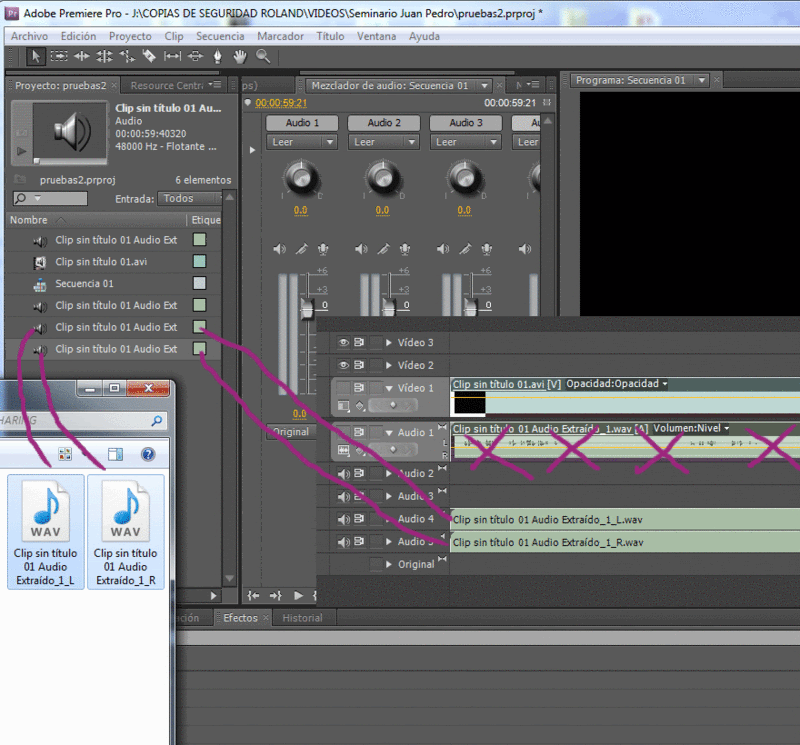Viewport: 800px width, 745px height.
Task: Enable record on Audio 2 mixer channel
Action: point(405,249)
